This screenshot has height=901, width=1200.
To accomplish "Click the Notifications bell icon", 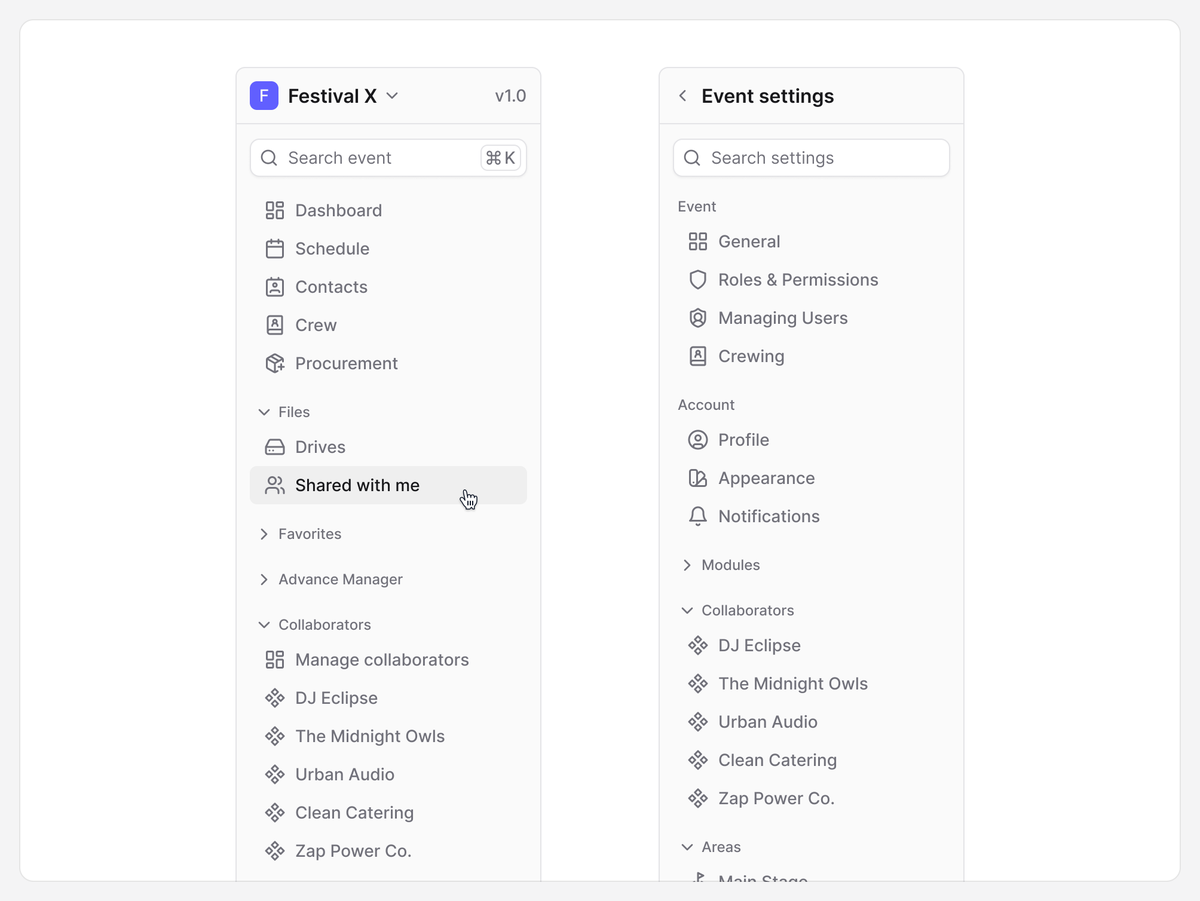I will coord(698,516).
